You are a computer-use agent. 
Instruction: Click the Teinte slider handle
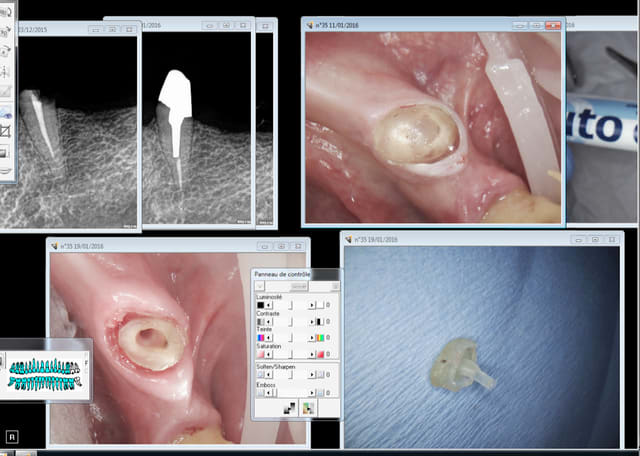coord(291,338)
